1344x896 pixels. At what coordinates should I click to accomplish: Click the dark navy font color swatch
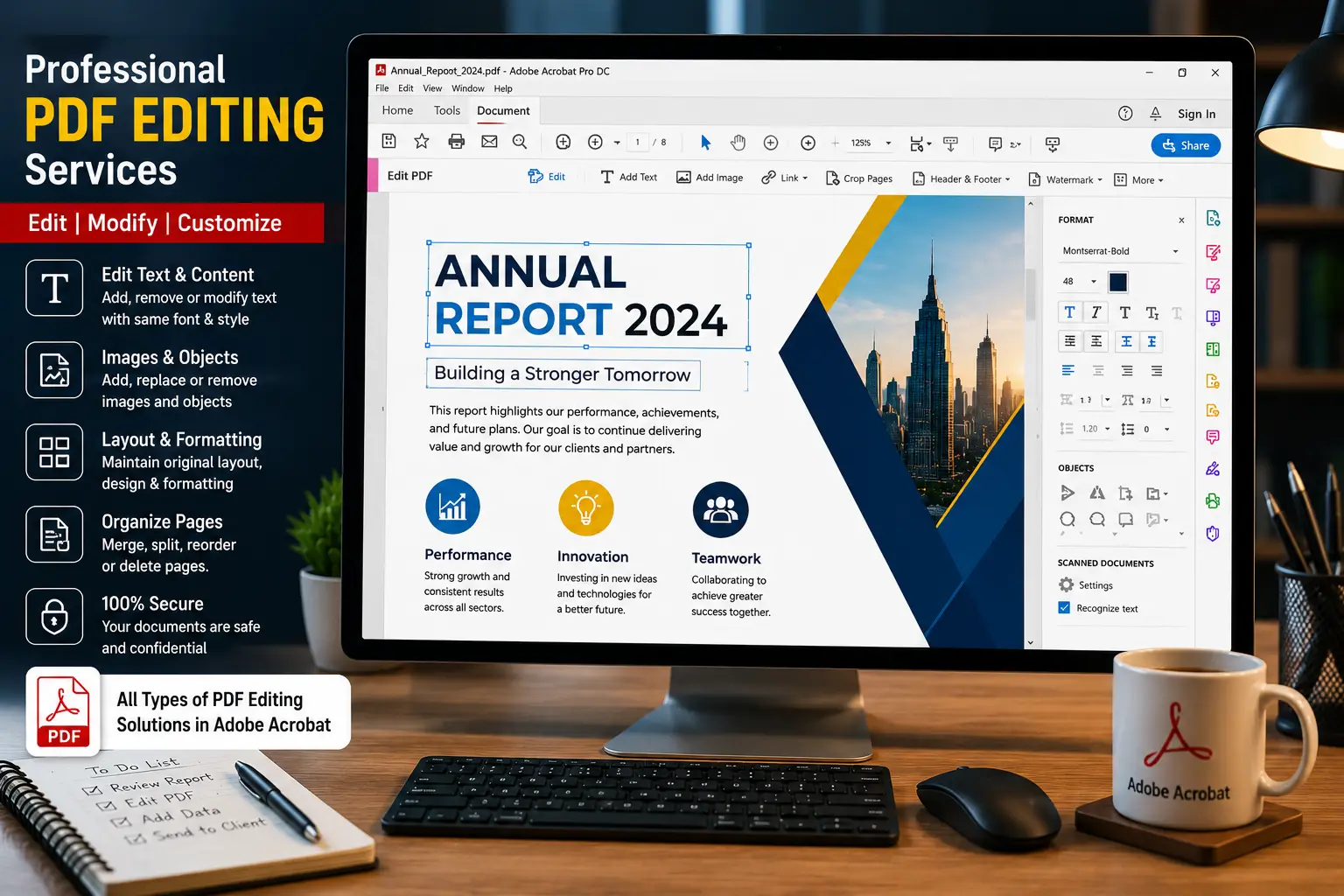[x=1118, y=282]
